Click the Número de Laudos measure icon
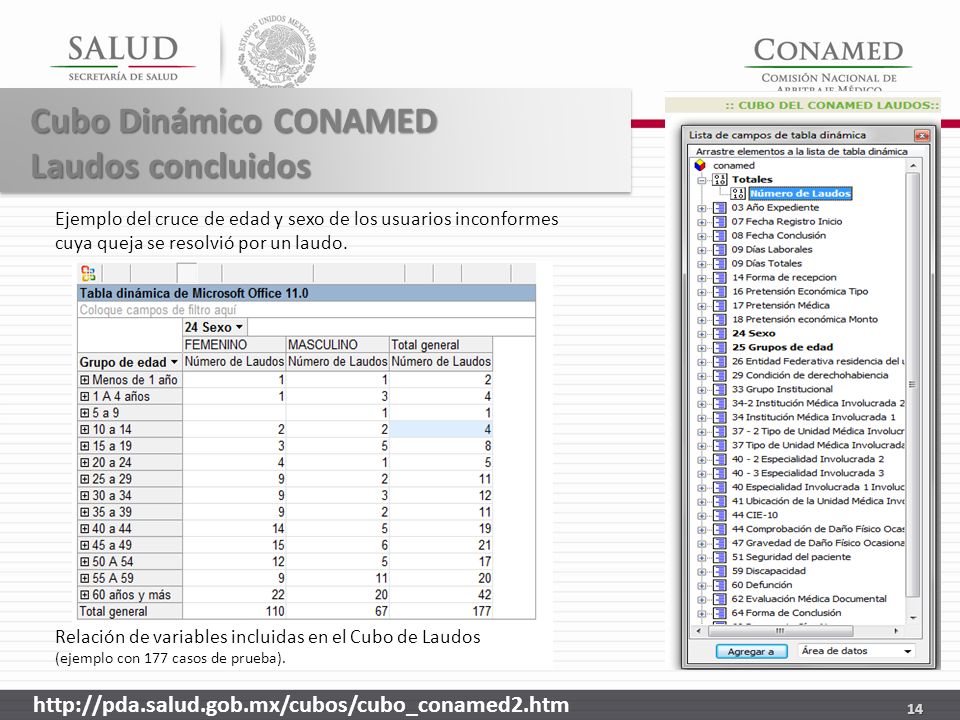 [x=738, y=193]
